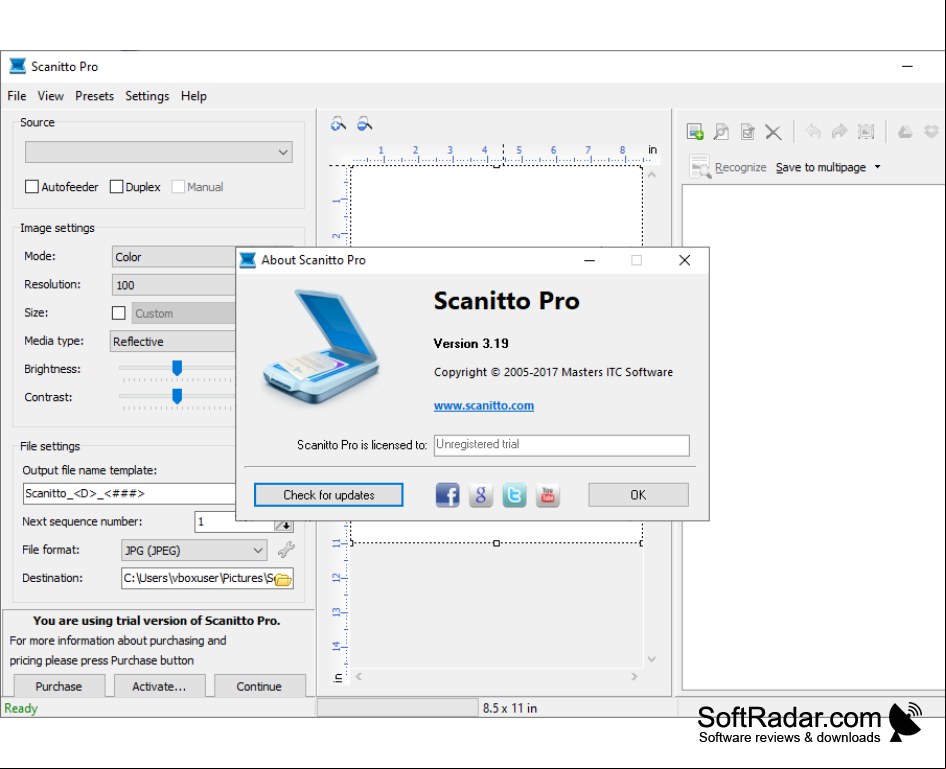
Task: Click the preview horizontal scrollbar left arrow
Action: pyautogui.click(x=359, y=677)
